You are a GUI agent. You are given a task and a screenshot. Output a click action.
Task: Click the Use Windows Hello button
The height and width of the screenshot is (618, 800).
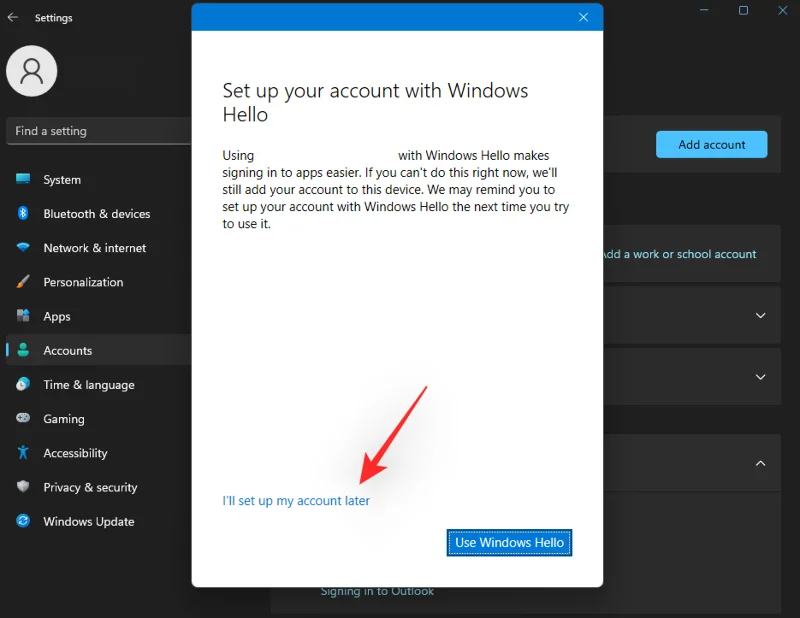click(509, 542)
